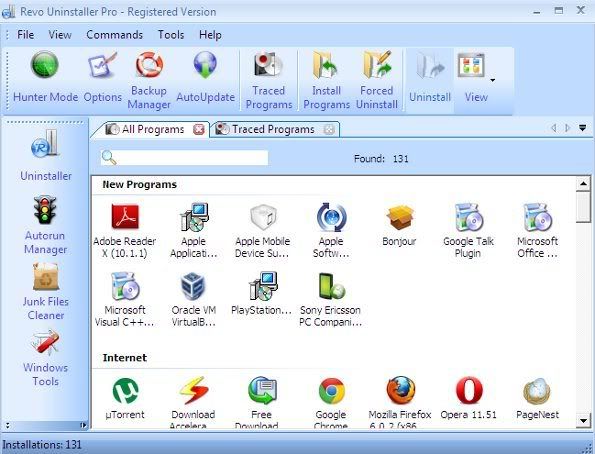Image resolution: width=595 pixels, height=454 pixels.
Task: Select Sony Ericsson PC Companion
Action: 330,300
